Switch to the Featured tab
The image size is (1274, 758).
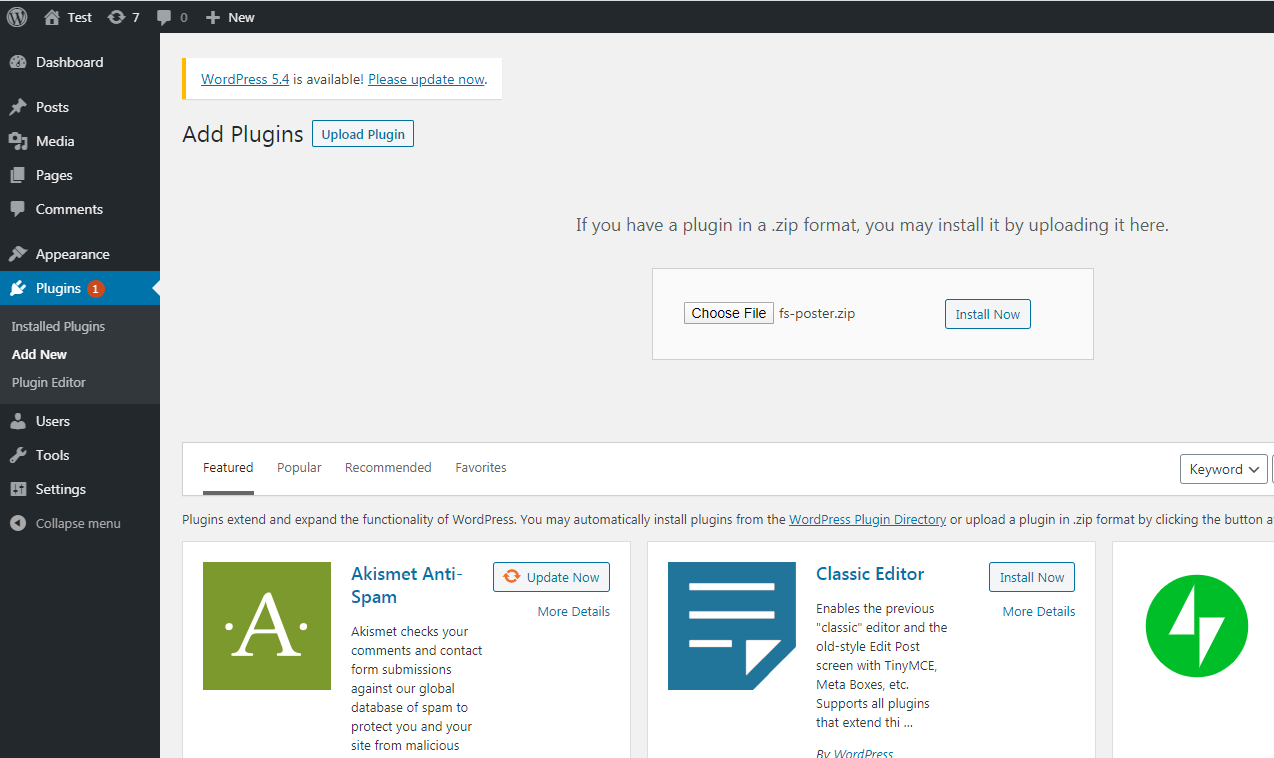(228, 467)
